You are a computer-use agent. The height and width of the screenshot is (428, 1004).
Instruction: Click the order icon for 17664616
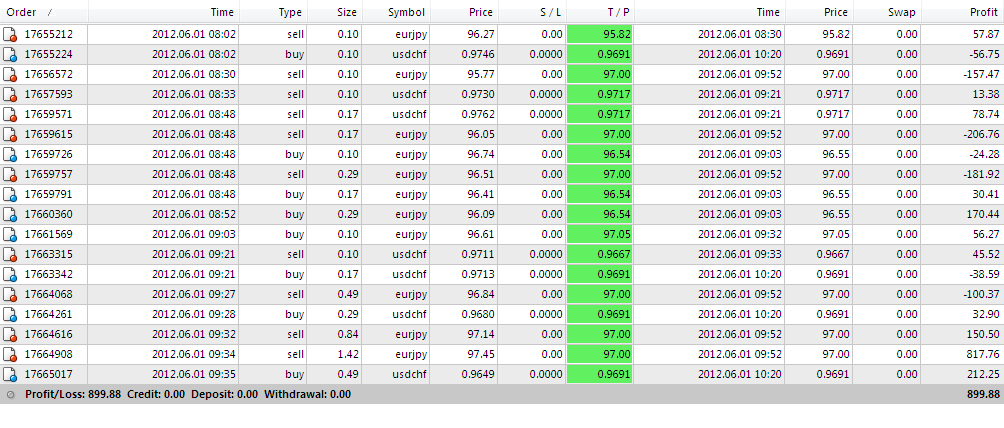coord(10,334)
